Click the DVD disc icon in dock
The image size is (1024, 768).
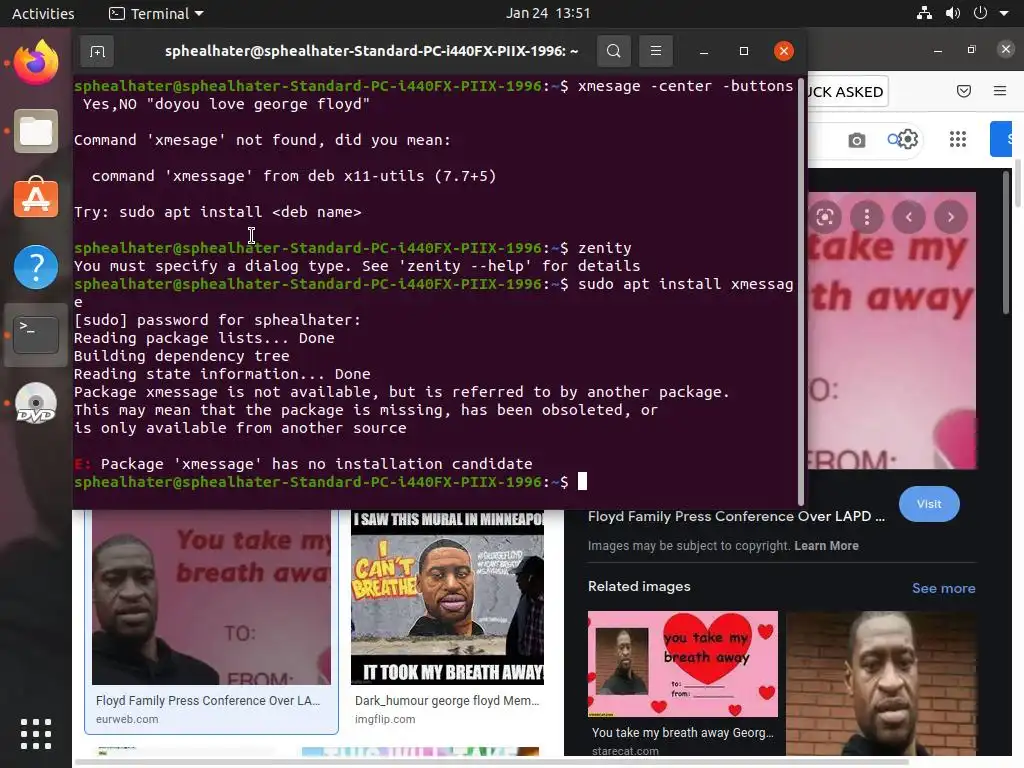[x=36, y=403]
